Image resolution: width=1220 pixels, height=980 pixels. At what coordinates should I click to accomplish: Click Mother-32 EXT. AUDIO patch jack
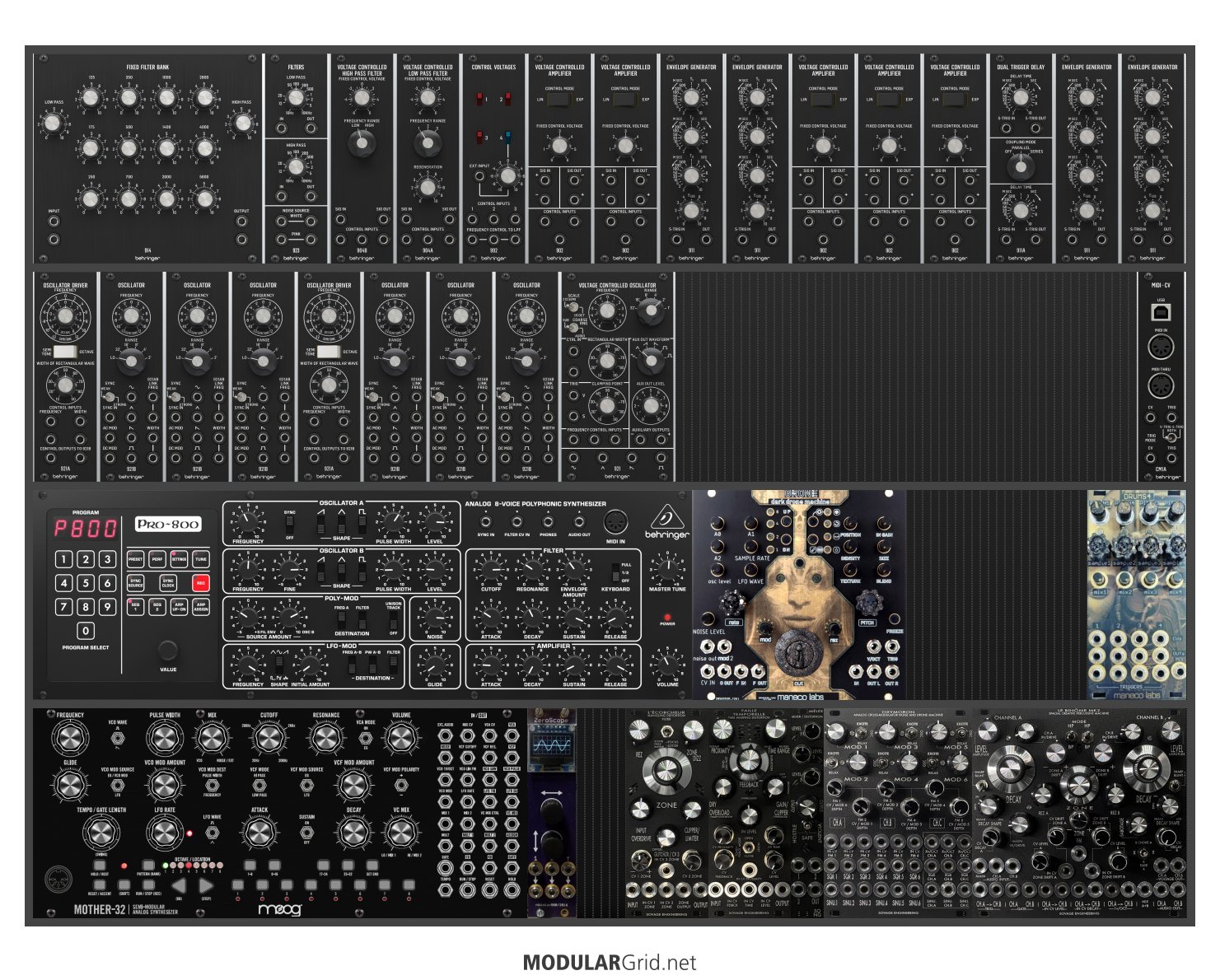pos(445,735)
